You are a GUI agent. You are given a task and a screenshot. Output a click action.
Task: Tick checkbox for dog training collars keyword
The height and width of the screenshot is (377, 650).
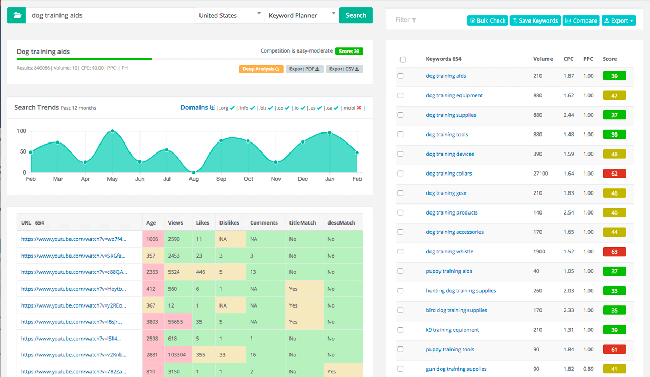(400, 173)
